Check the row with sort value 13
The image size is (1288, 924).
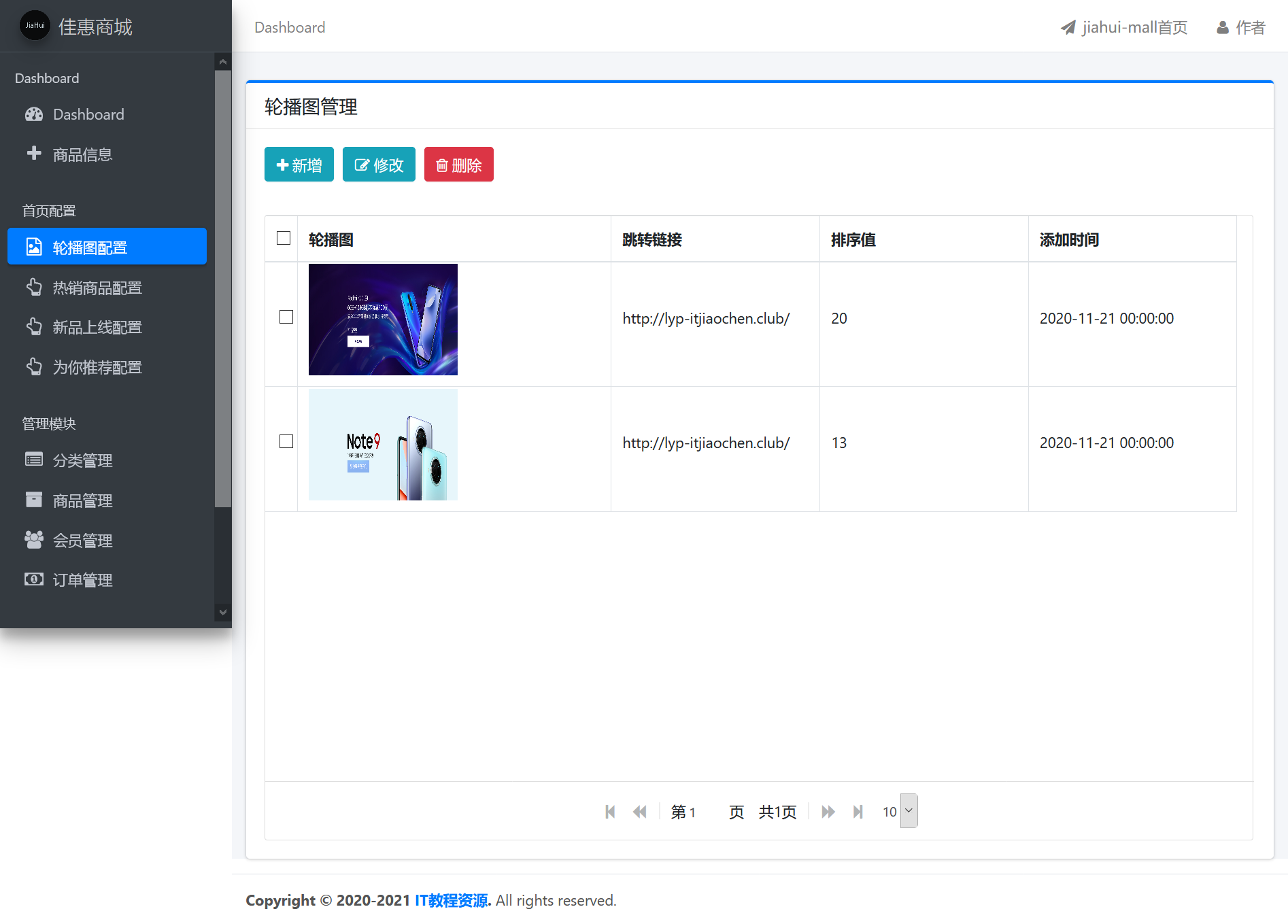286,441
